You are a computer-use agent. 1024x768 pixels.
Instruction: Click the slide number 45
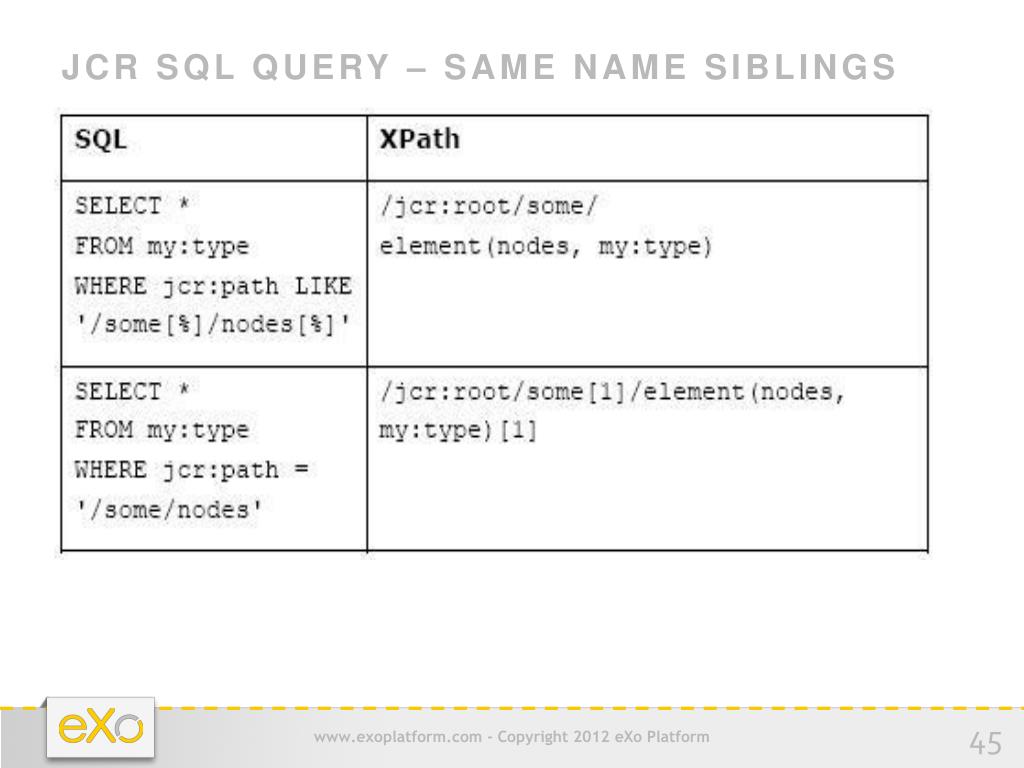[985, 743]
